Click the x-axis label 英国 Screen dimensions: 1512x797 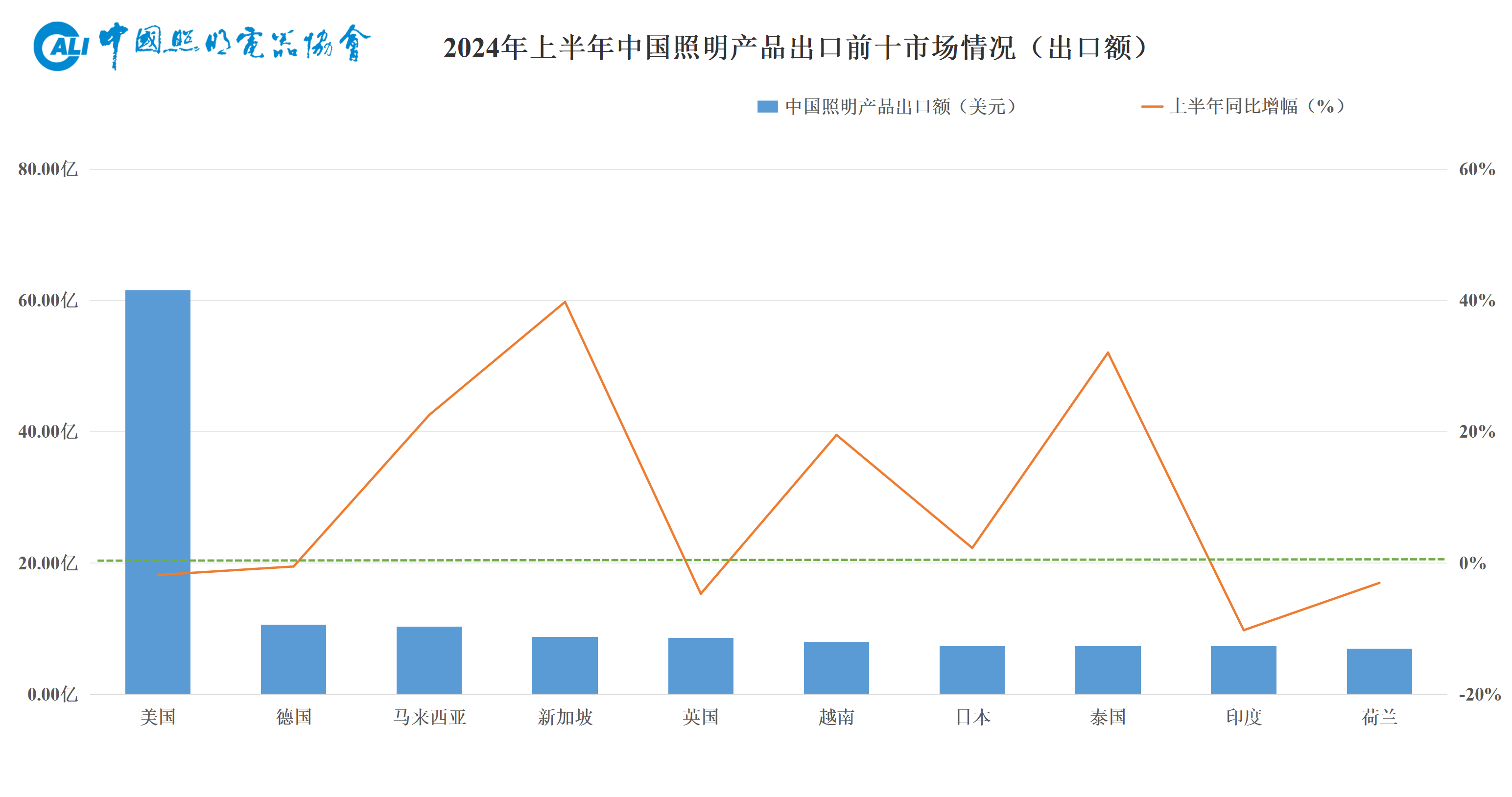(x=701, y=717)
